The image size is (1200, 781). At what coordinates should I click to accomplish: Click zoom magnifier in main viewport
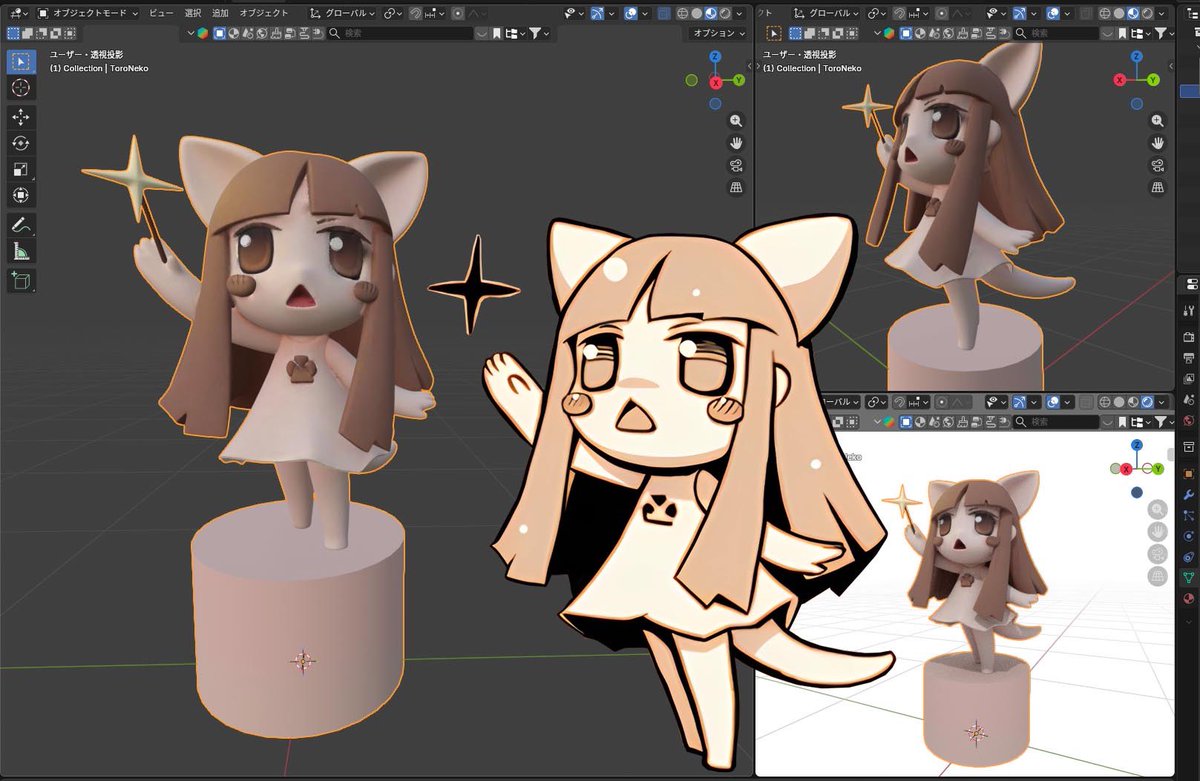pyautogui.click(x=736, y=120)
